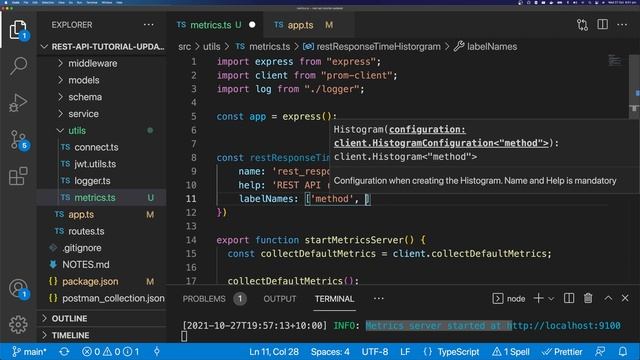Image resolution: width=640 pixels, height=360 pixels.
Task: Create a new terminal with plus icon
Action: (538, 298)
